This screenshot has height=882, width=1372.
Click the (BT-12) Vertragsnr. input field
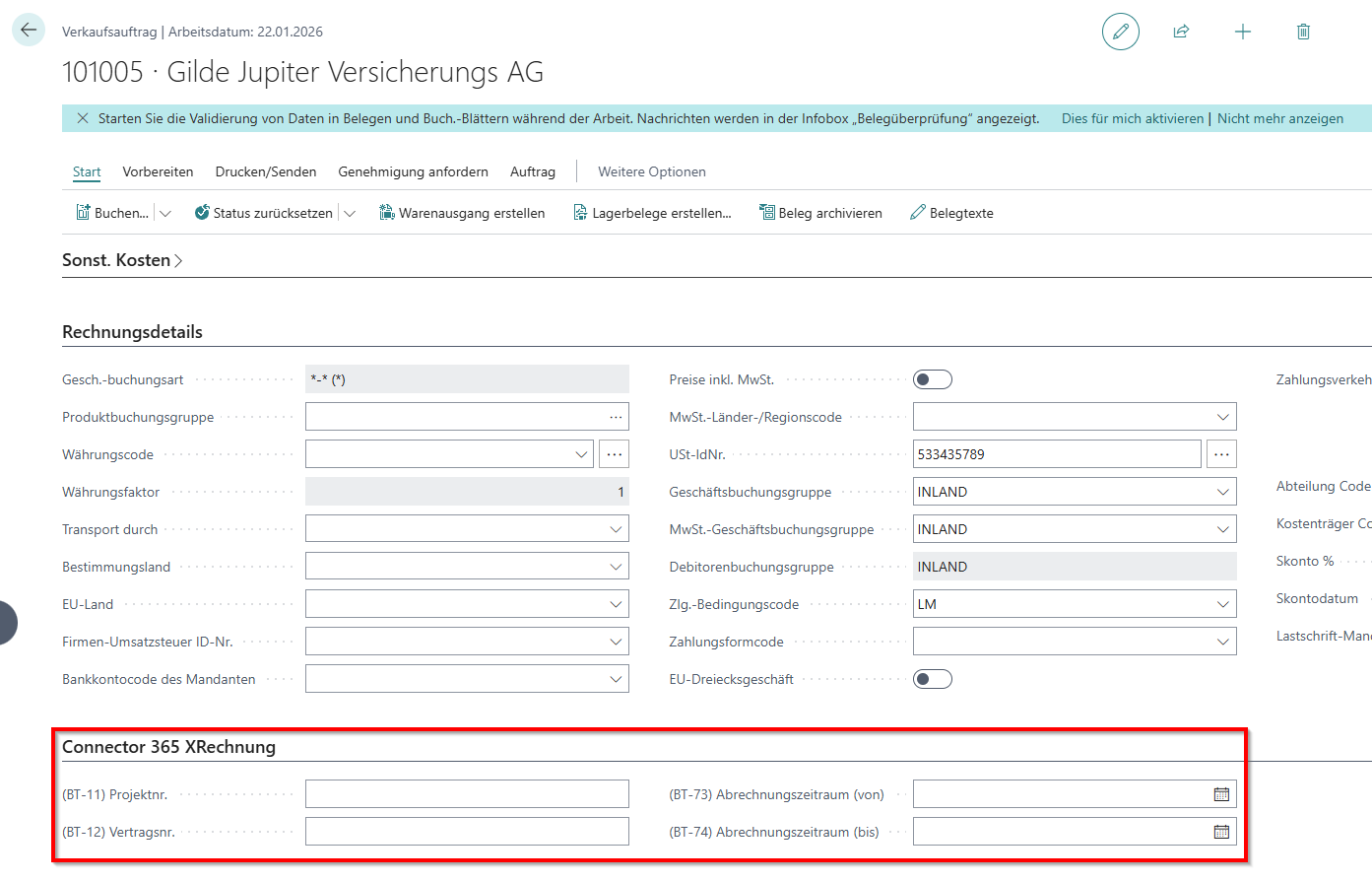coord(467,832)
